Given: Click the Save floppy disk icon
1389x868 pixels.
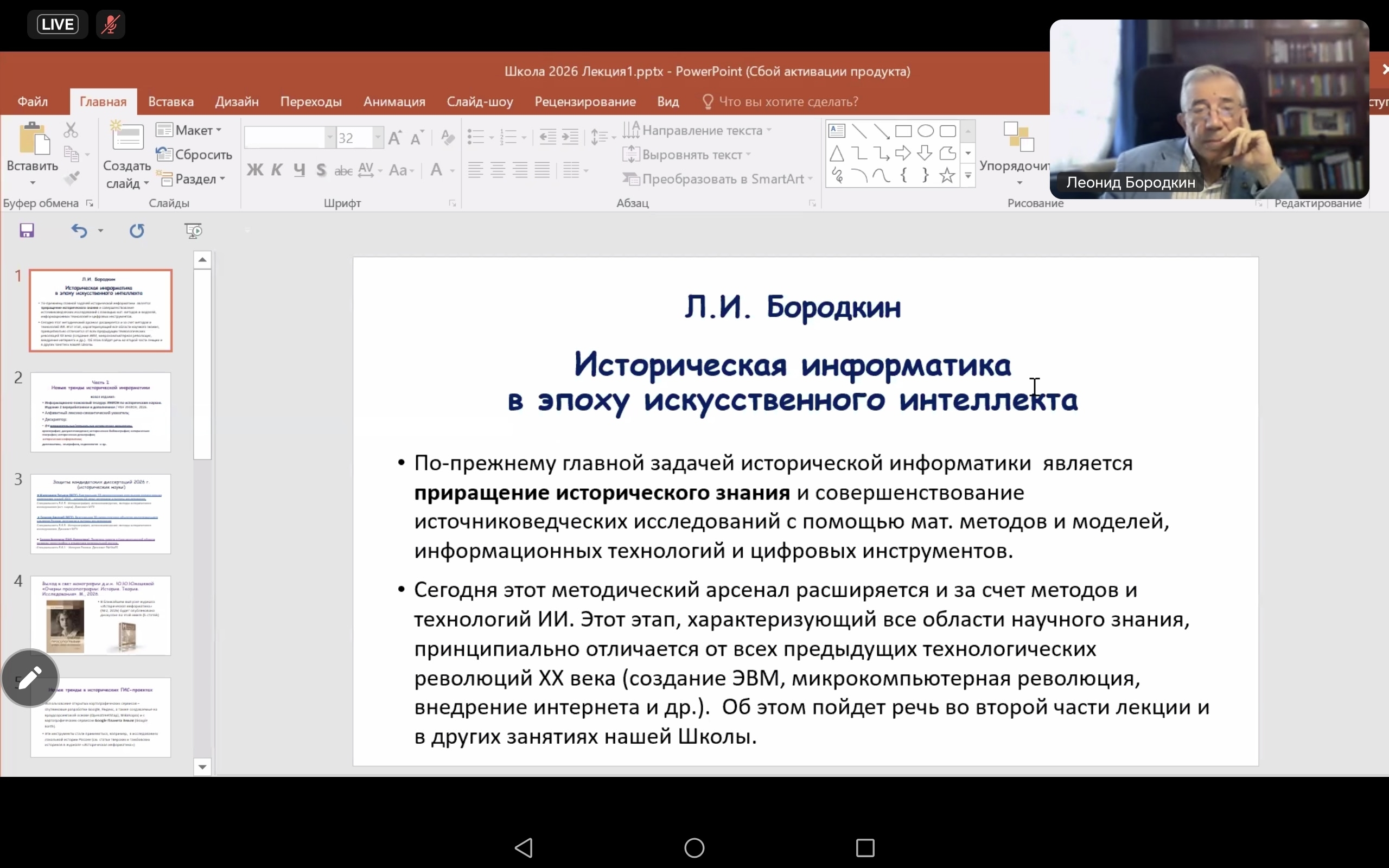Looking at the screenshot, I should pos(27,230).
